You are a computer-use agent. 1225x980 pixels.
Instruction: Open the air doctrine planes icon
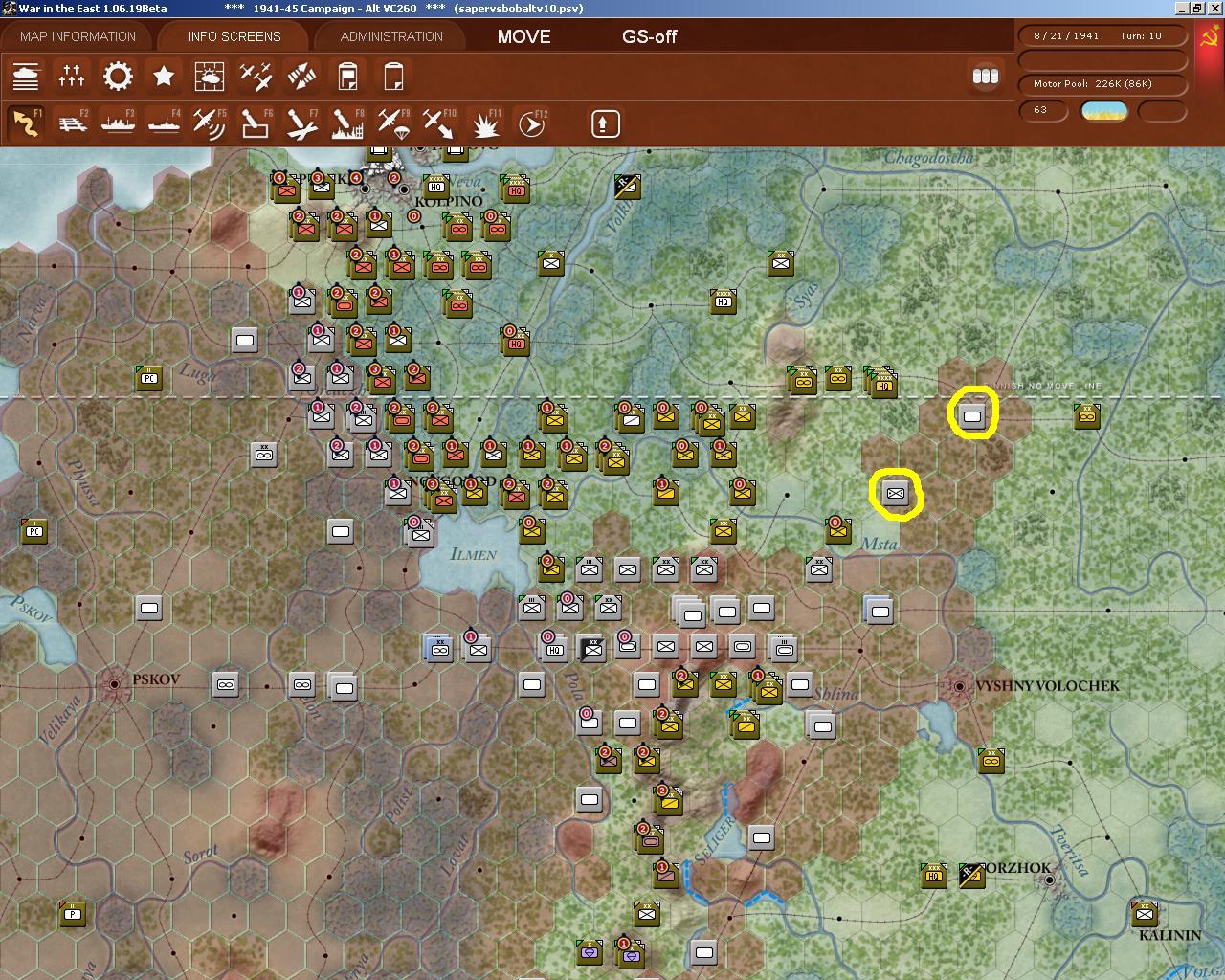click(256, 76)
